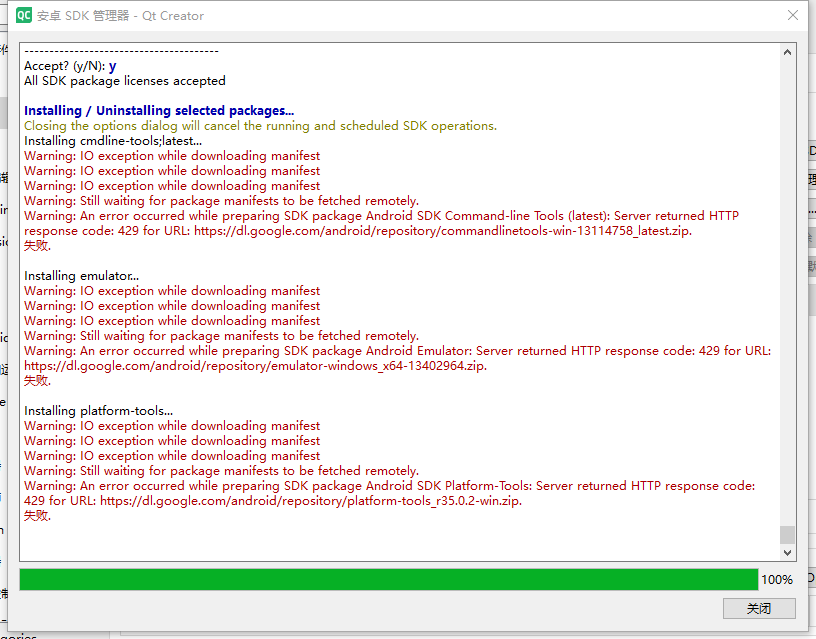Click 'Still waiting' warning under Installing platform-tools
The height and width of the screenshot is (639, 816).
[222, 470]
